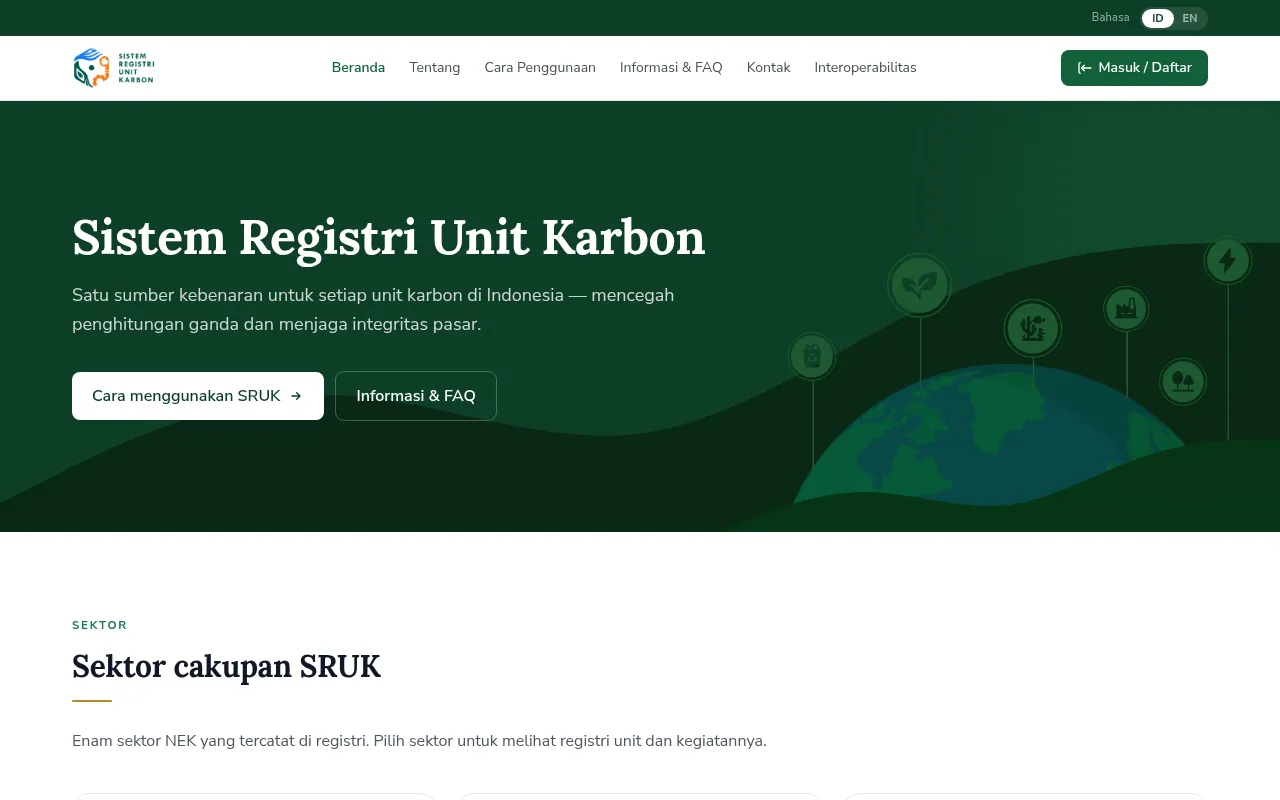
Task: Go to the Tentang page
Action: tap(435, 68)
